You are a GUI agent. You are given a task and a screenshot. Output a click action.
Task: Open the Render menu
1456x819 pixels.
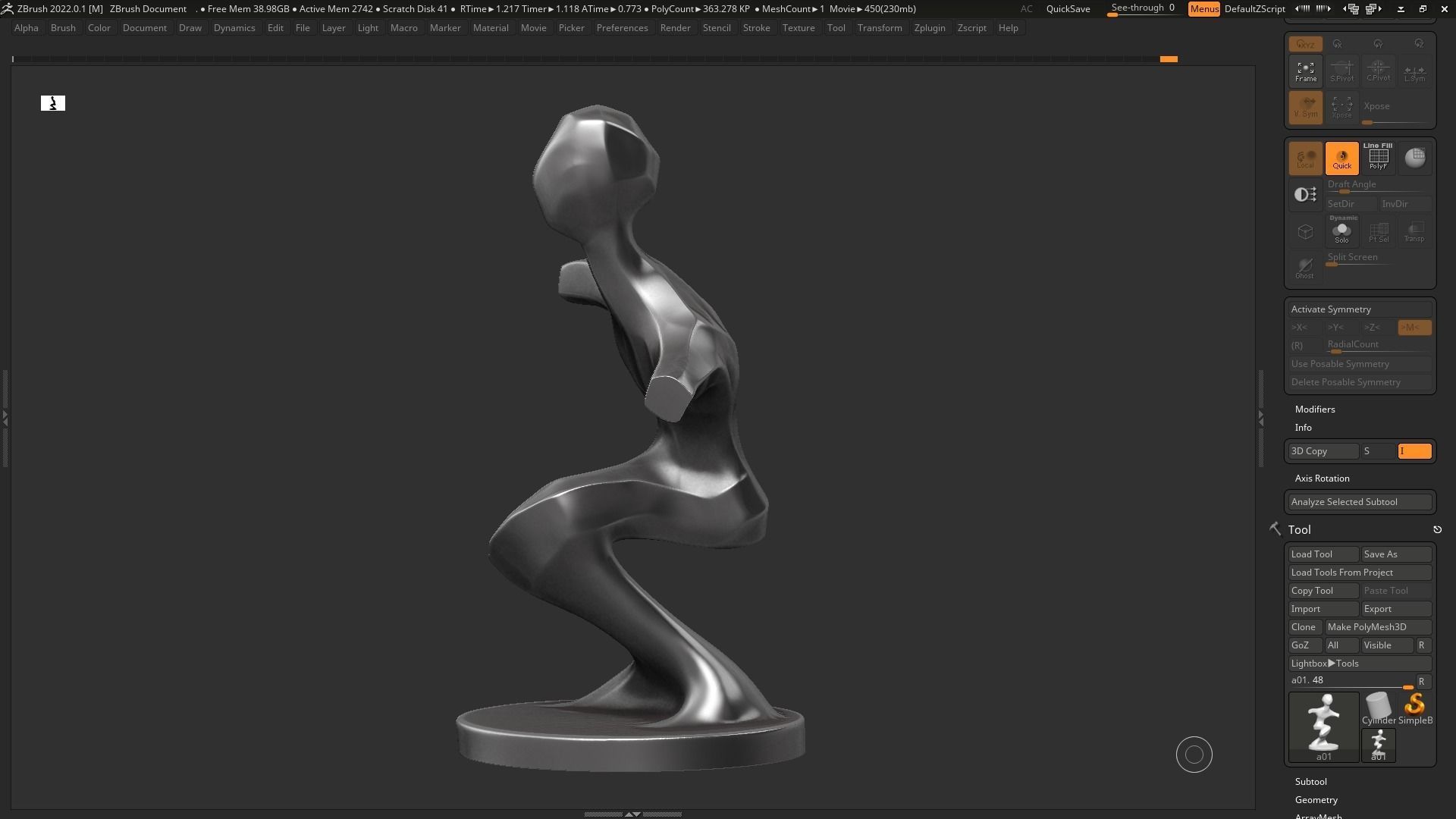click(675, 28)
